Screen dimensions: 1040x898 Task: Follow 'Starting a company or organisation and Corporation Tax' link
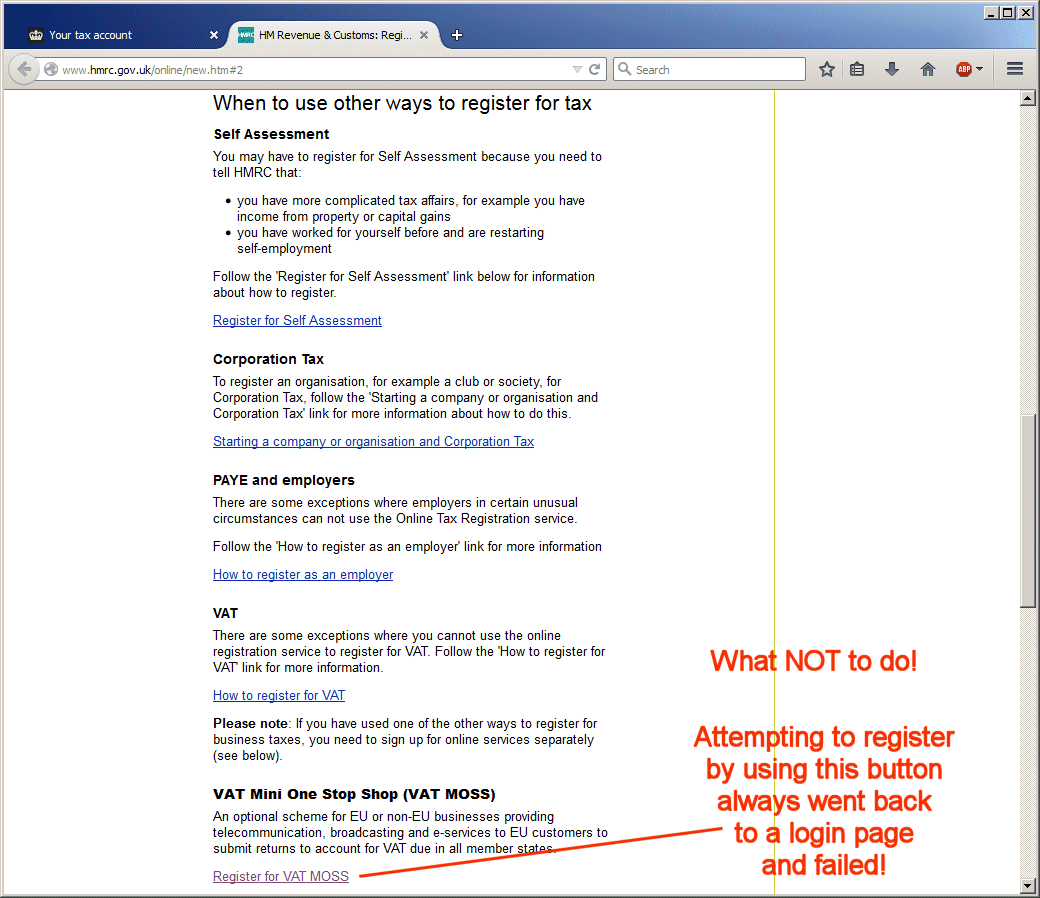373,442
